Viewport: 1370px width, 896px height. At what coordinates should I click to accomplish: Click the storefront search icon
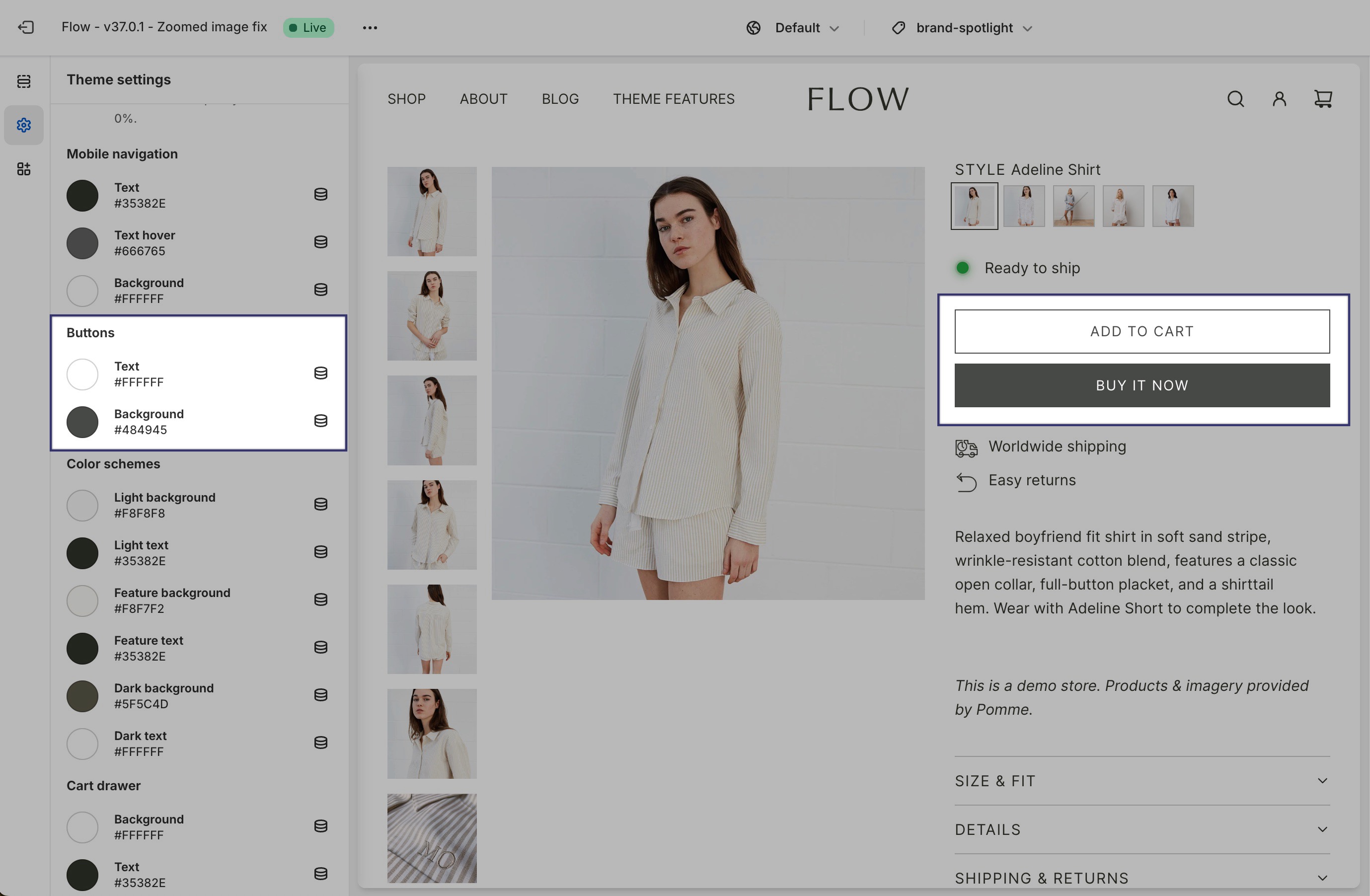tap(1235, 99)
